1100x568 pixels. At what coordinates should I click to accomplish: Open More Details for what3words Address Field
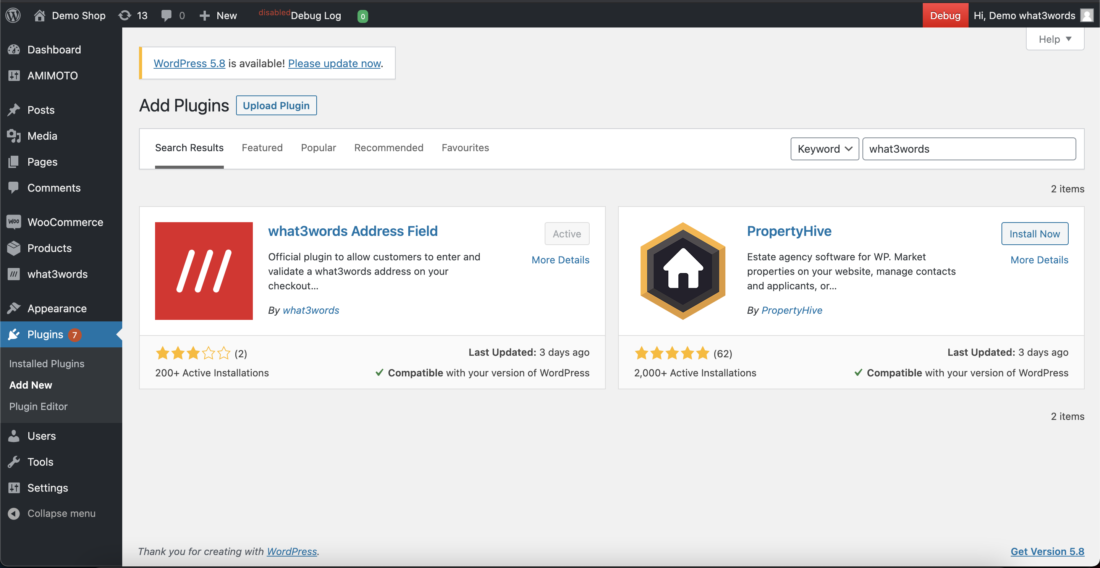point(561,260)
